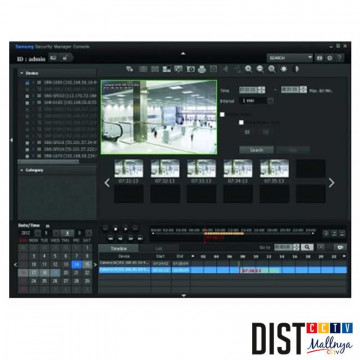The height and width of the screenshot is (360, 360).
Task: Click the question mark help icon
Action: pos(339,58)
